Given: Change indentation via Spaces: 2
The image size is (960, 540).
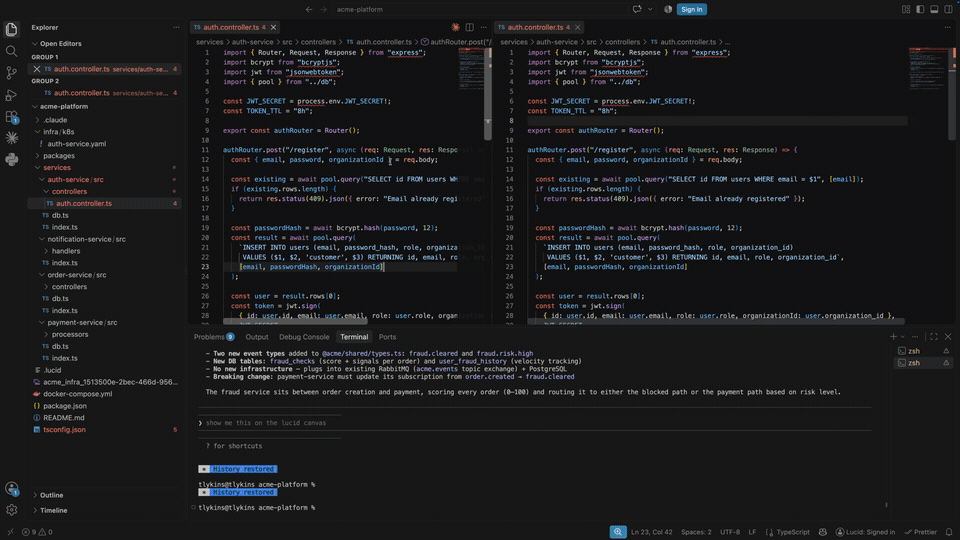Looking at the screenshot, I should [696, 532].
